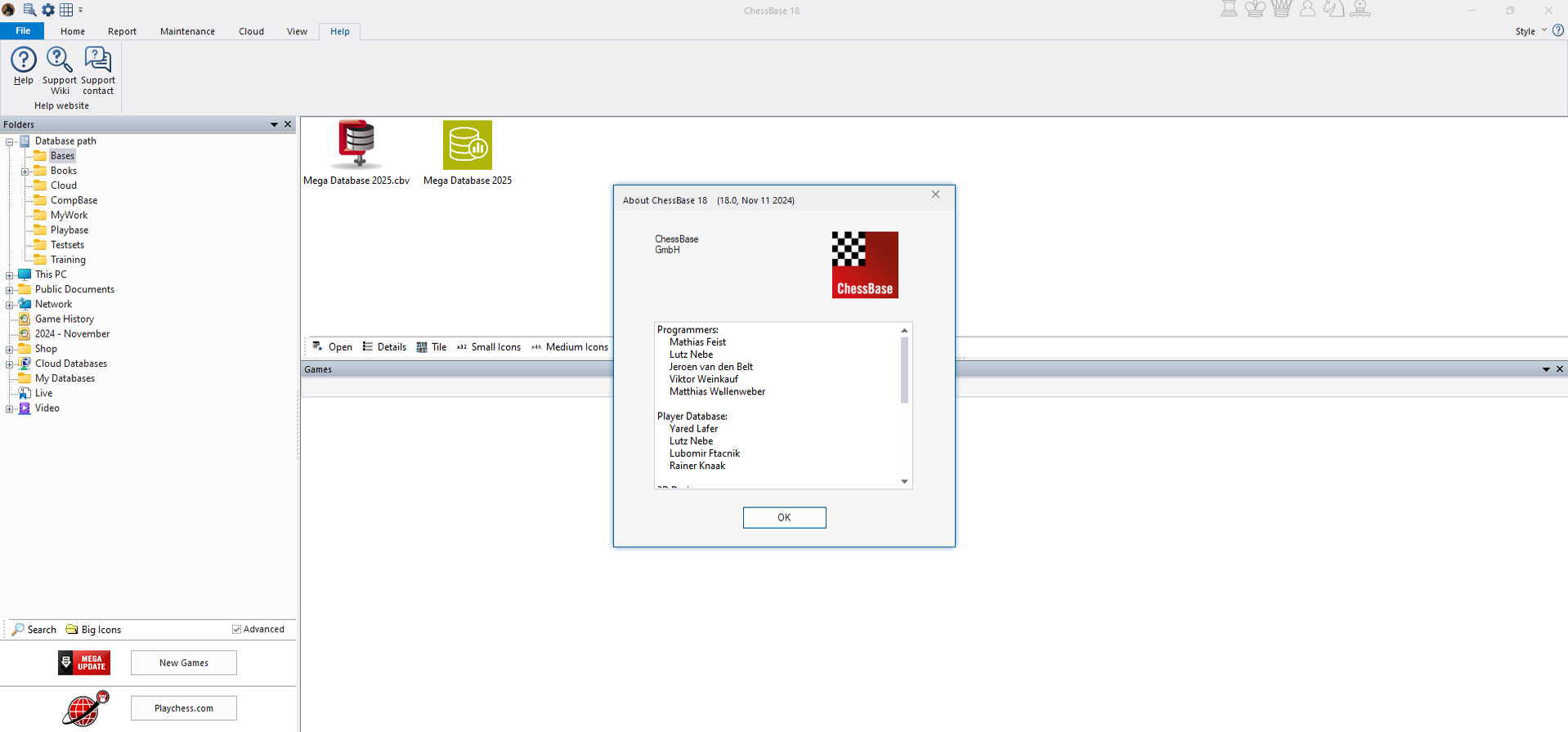Click the Playchess globe logo
The image size is (1568, 732).
pos(86,708)
